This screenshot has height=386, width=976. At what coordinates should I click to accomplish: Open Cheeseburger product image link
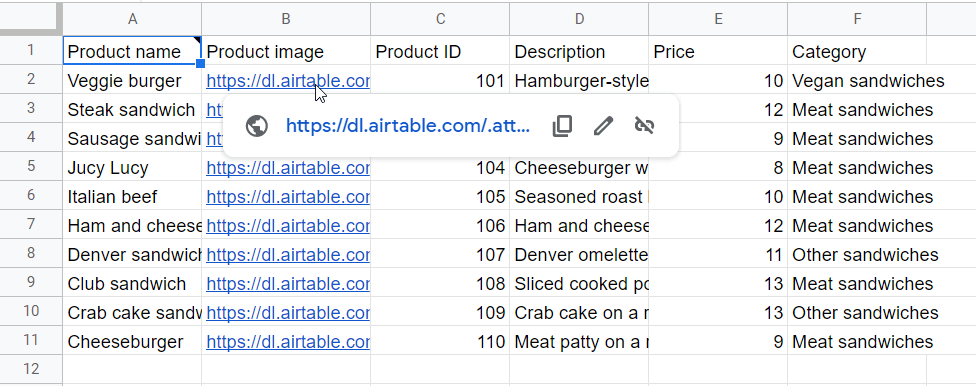(288, 342)
